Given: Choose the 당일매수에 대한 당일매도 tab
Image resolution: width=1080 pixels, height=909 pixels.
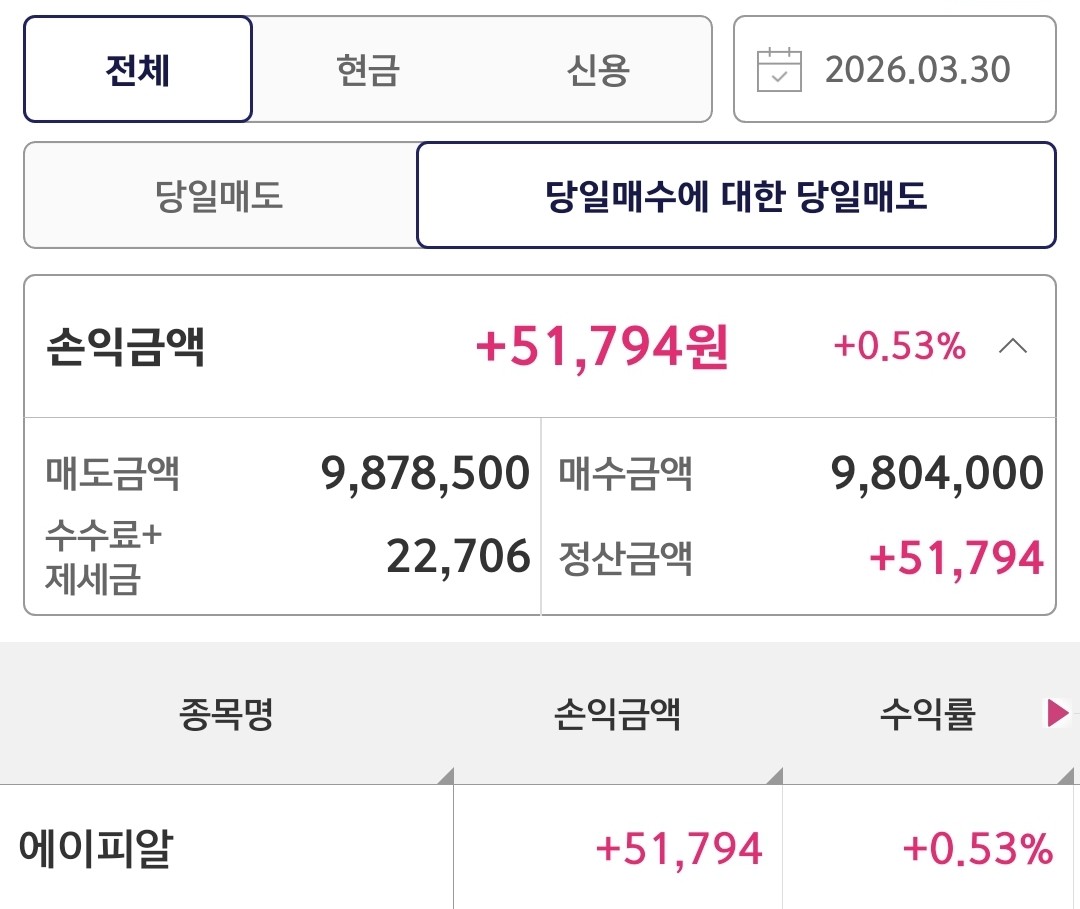Looking at the screenshot, I should click(736, 195).
